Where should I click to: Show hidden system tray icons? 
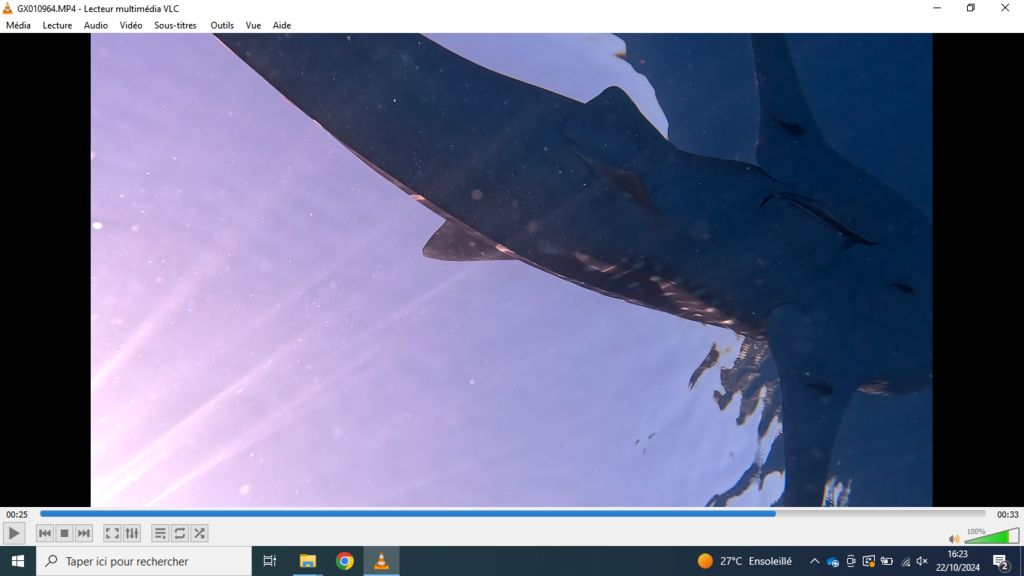pyautogui.click(x=814, y=561)
